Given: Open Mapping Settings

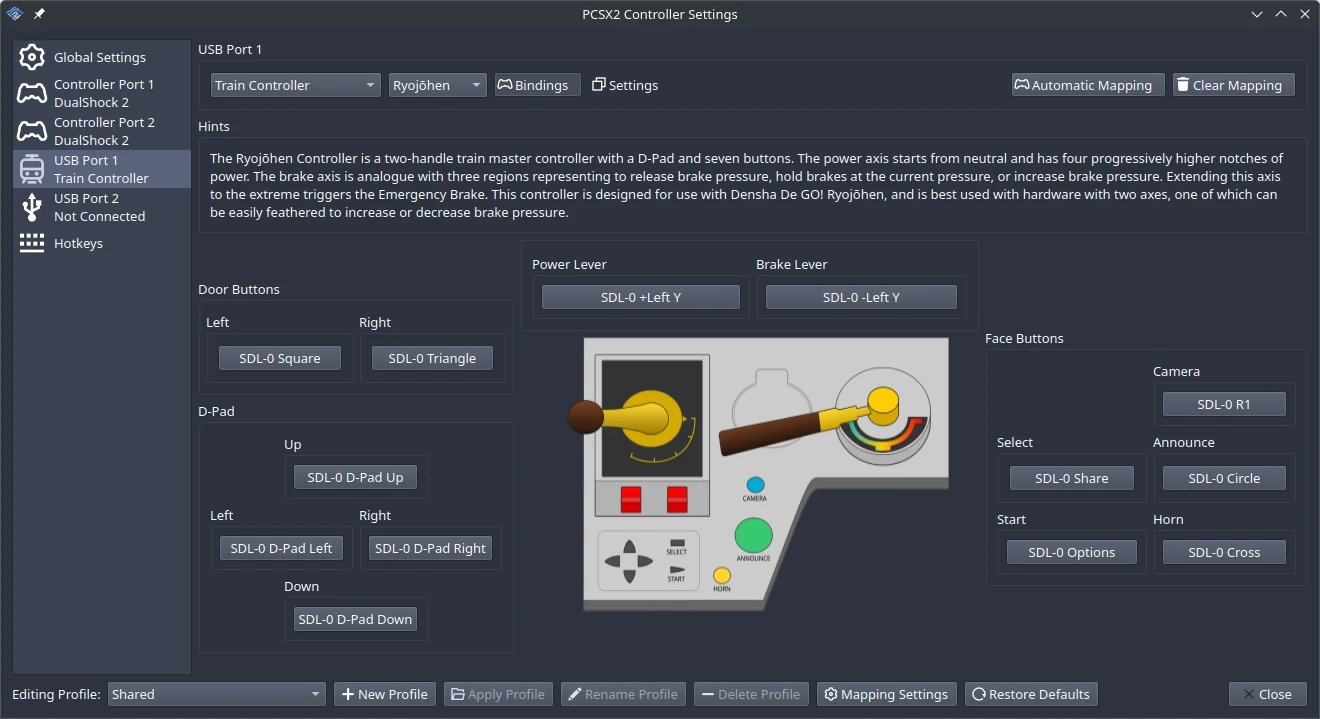Looking at the screenshot, I should pos(886,694).
